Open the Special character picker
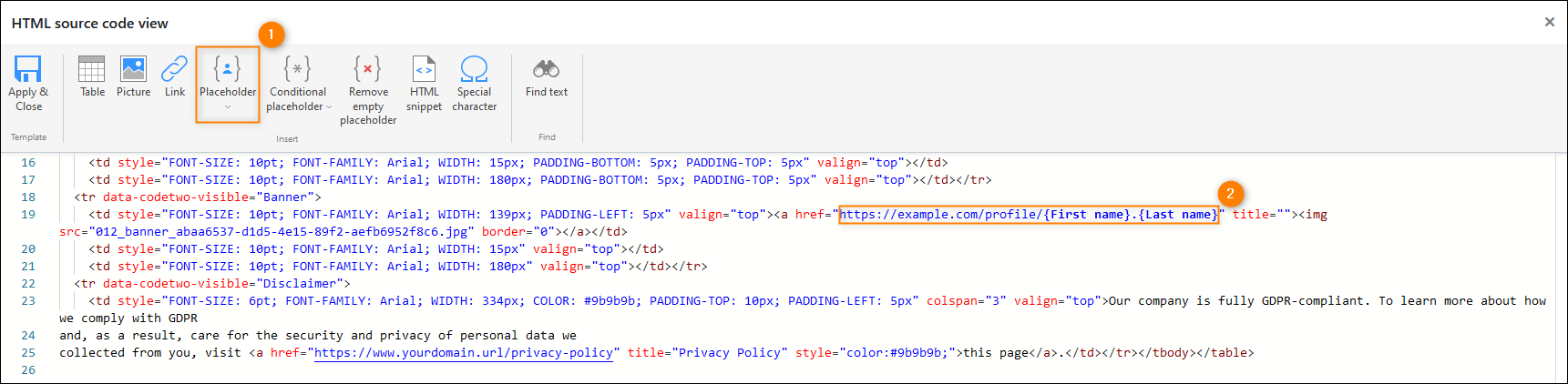The height and width of the screenshot is (384, 1568). point(474,69)
